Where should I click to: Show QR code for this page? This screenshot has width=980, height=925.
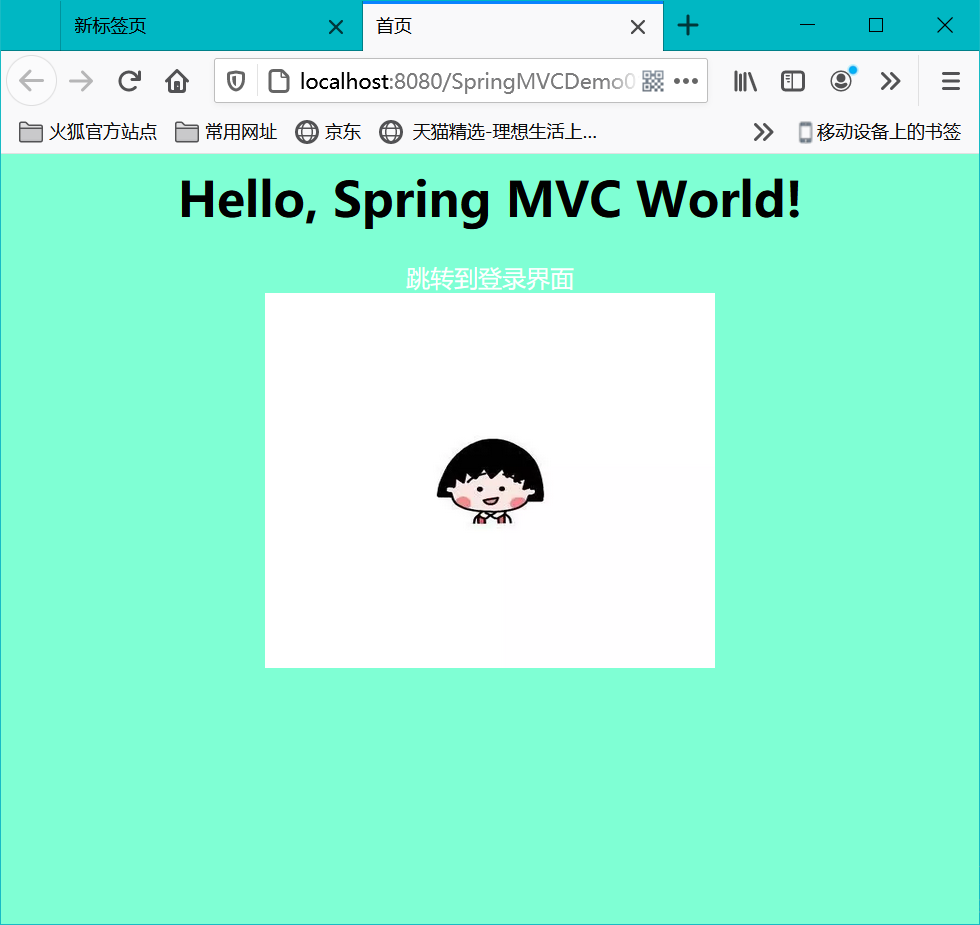coord(653,81)
